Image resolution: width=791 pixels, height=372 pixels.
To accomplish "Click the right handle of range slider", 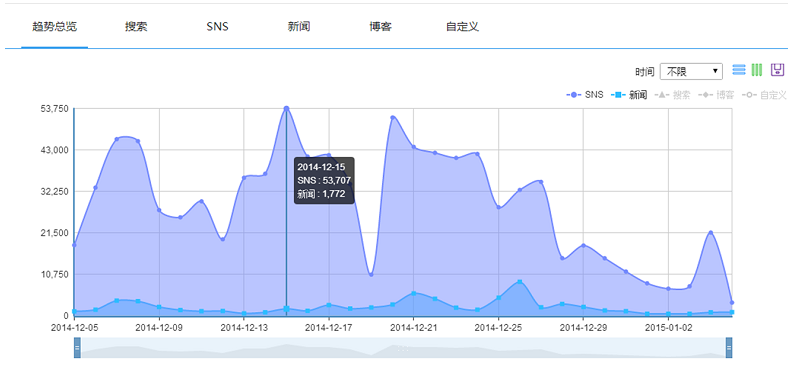I will click(729, 348).
